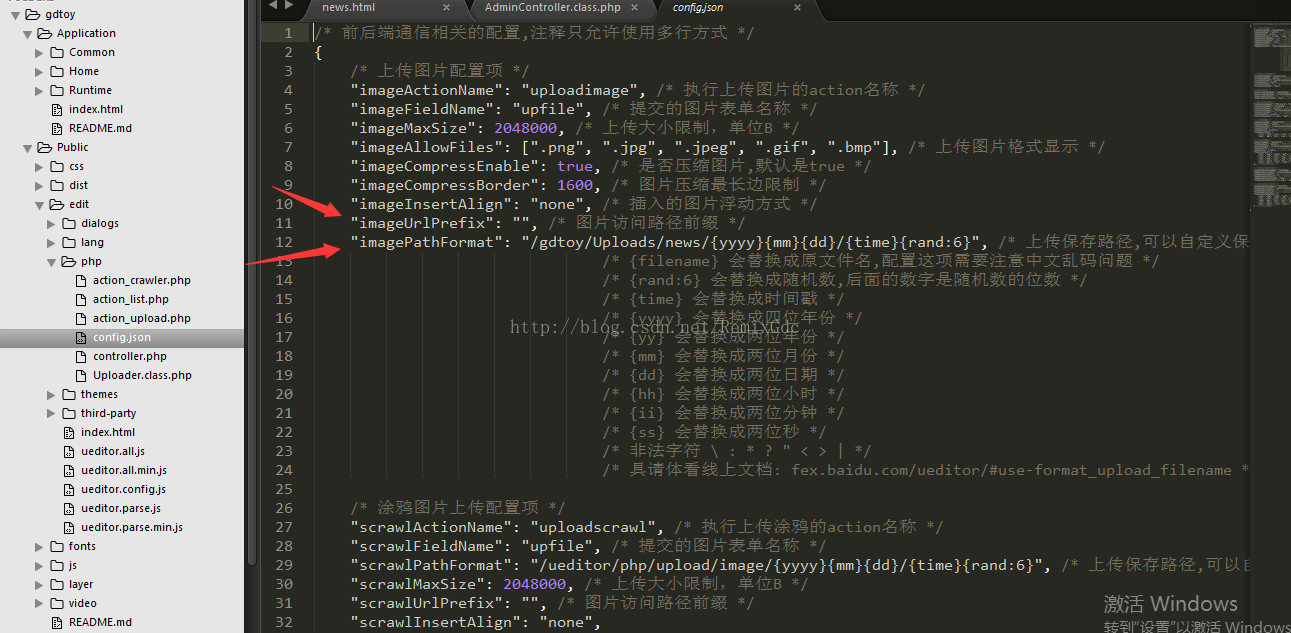Collapse the Application folder arrow
The width and height of the screenshot is (1291, 633).
tap(27, 34)
